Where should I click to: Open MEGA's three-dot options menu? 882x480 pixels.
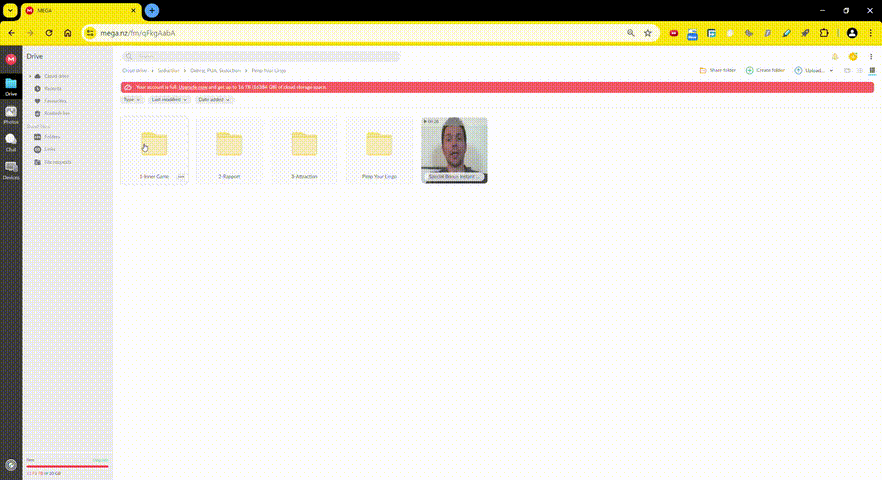871,56
